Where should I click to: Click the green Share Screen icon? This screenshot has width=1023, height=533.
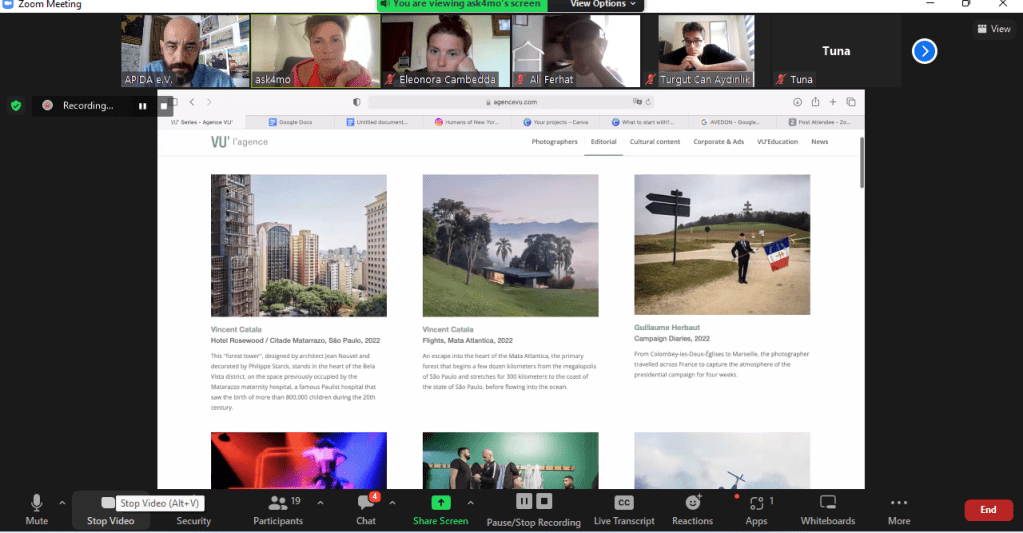click(440, 502)
